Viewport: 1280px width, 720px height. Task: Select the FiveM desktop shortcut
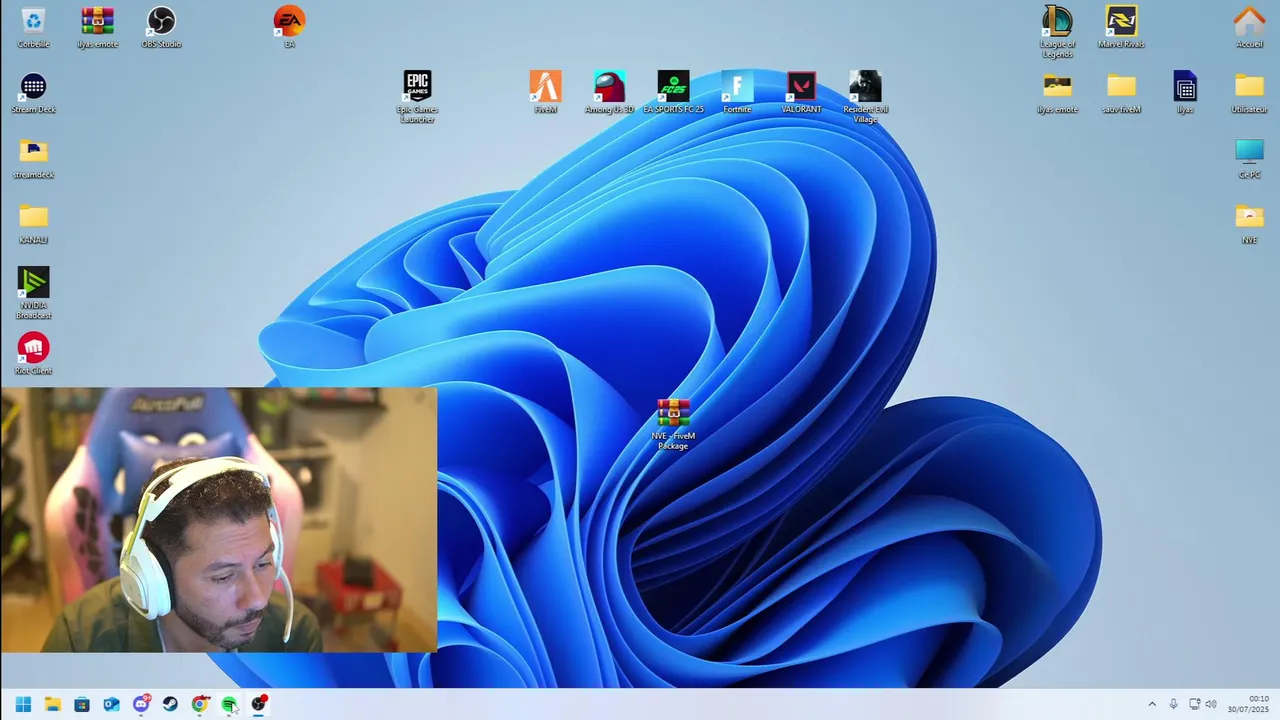point(545,92)
